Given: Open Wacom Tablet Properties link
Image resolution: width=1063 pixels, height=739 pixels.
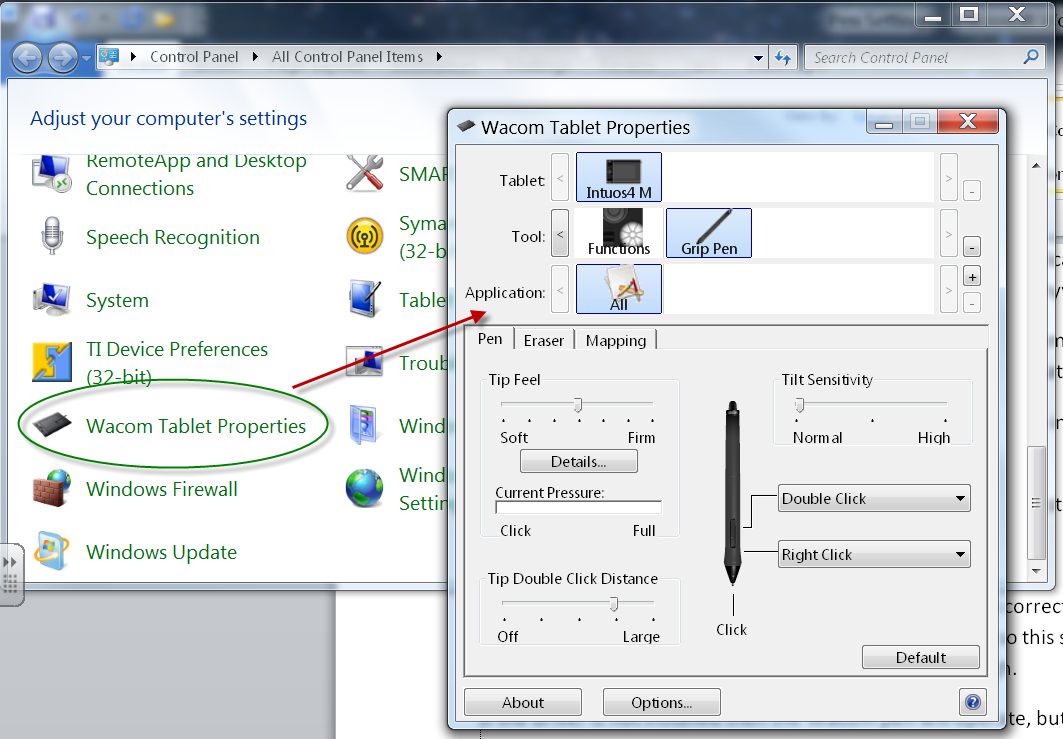Looking at the screenshot, I should tap(196, 426).
